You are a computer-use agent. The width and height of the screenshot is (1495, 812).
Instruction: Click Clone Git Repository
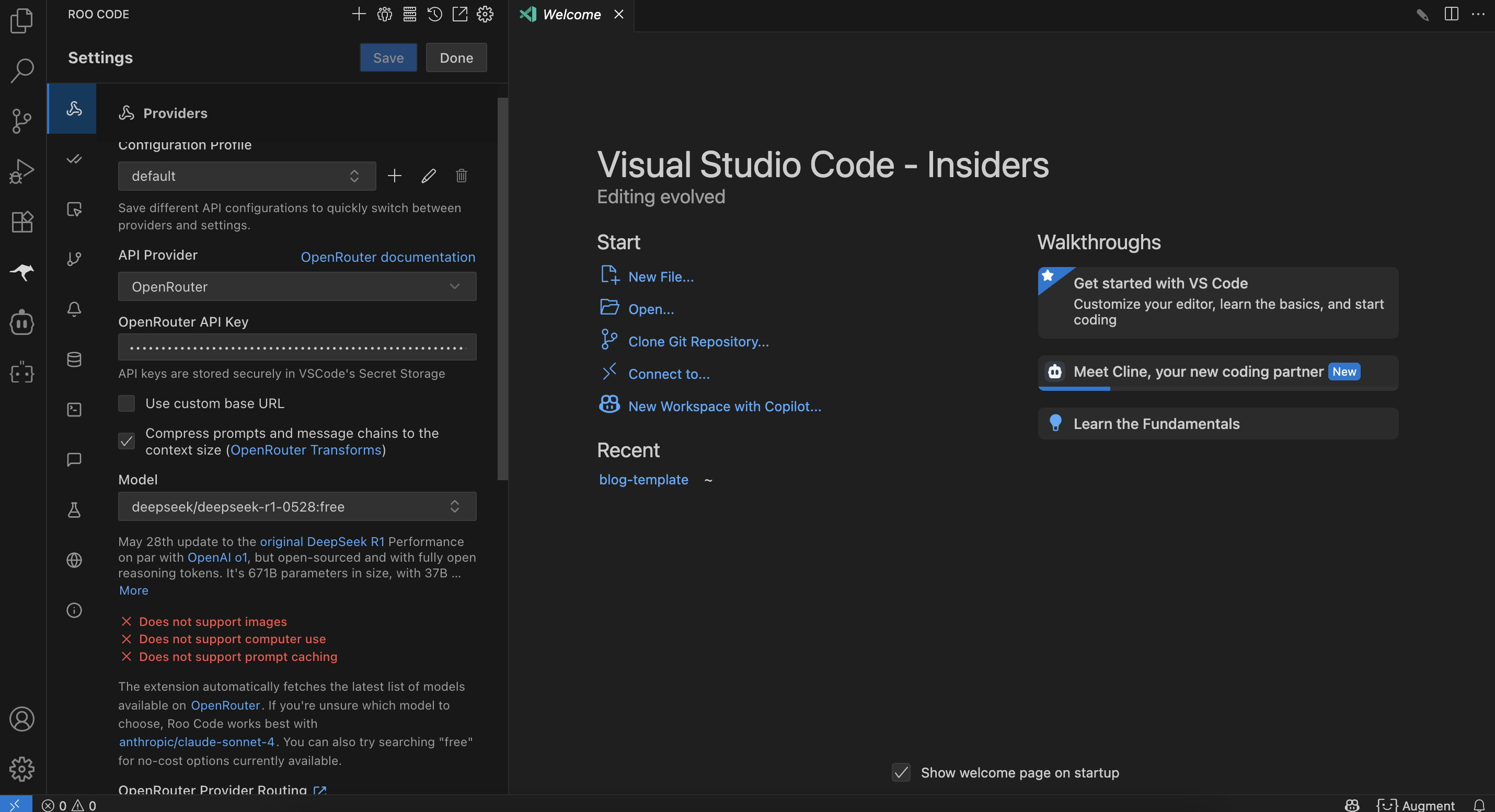[x=698, y=342]
